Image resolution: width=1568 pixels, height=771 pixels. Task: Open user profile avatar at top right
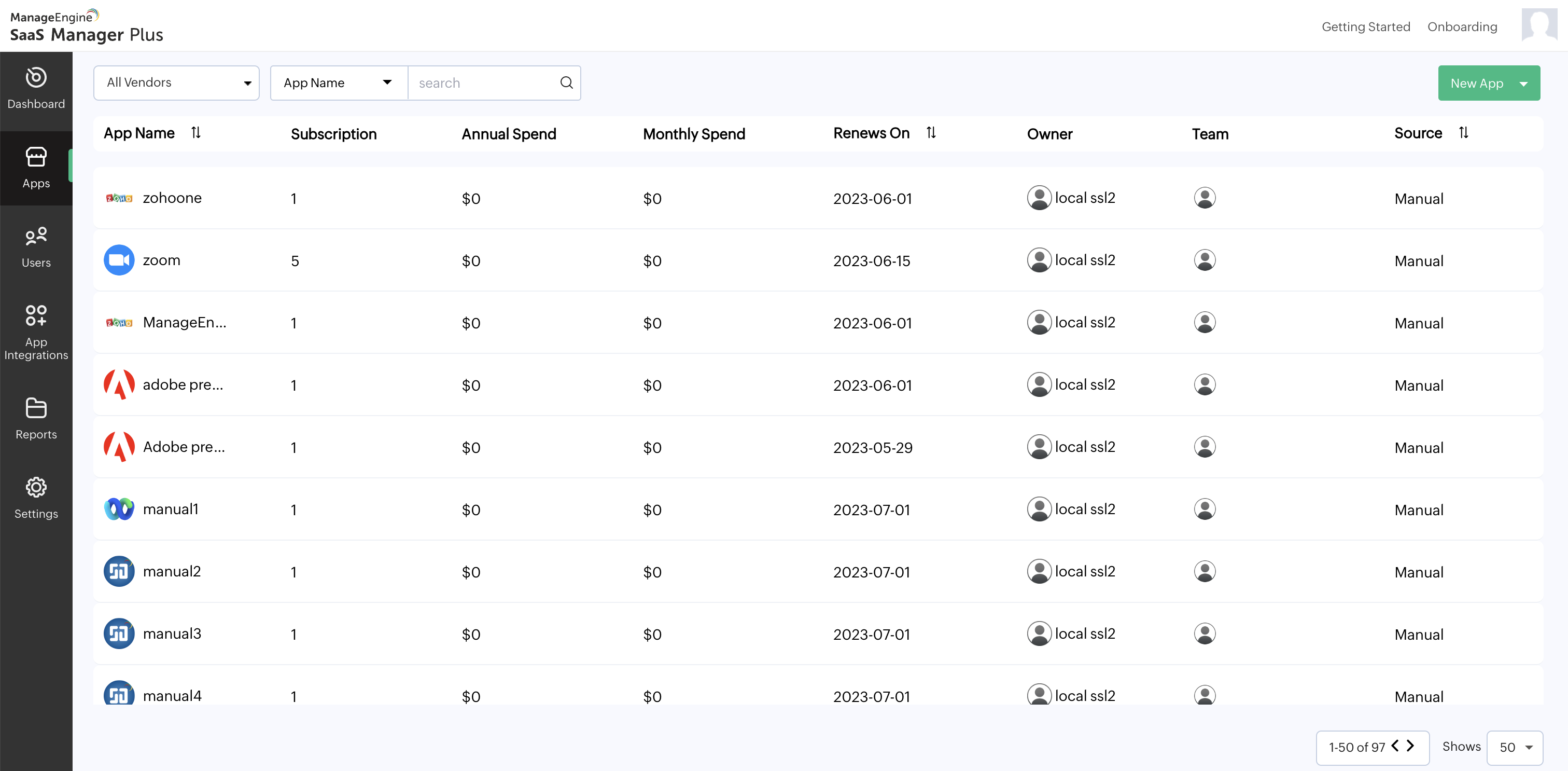(x=1539, y=25)
